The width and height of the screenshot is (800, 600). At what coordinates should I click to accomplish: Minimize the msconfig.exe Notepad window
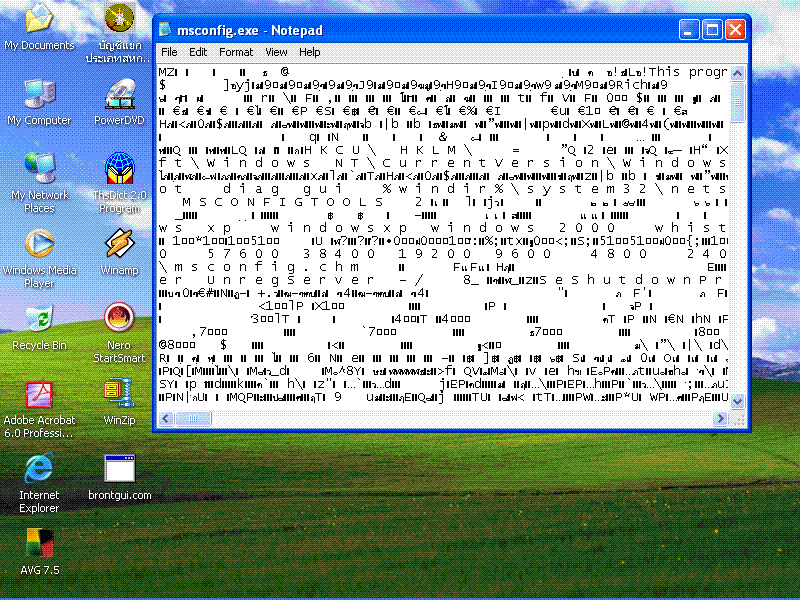pos(689,30)
